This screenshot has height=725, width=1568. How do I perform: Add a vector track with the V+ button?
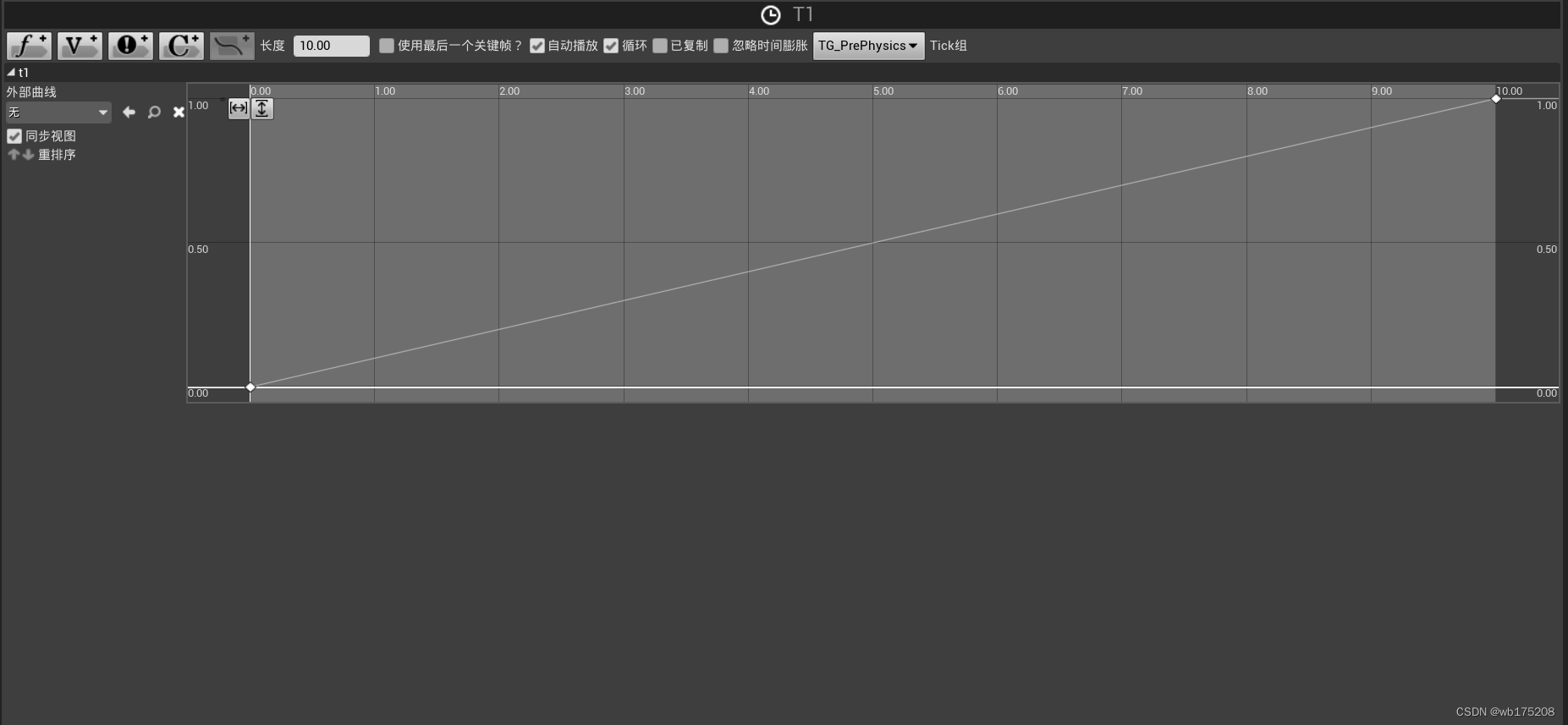click(80, 46)
